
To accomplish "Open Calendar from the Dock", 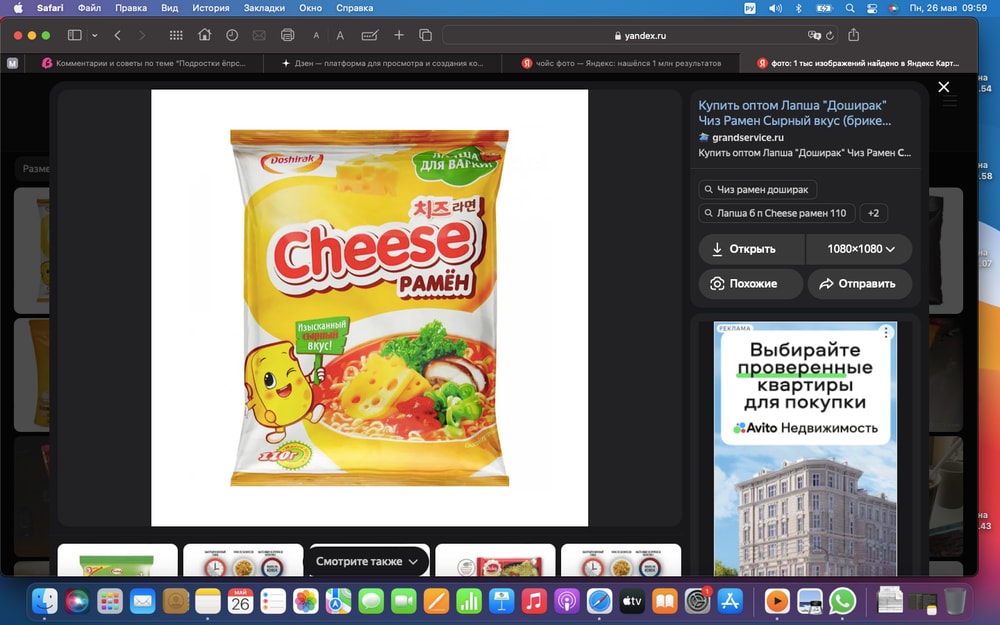I will tap(240, 601).
